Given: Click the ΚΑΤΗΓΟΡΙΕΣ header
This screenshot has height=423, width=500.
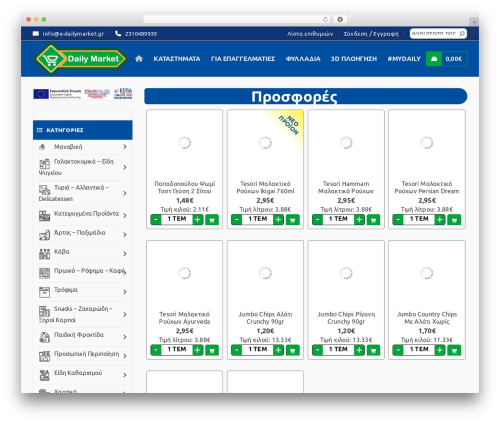Looking at the screenshot, I should click(83, 130).
